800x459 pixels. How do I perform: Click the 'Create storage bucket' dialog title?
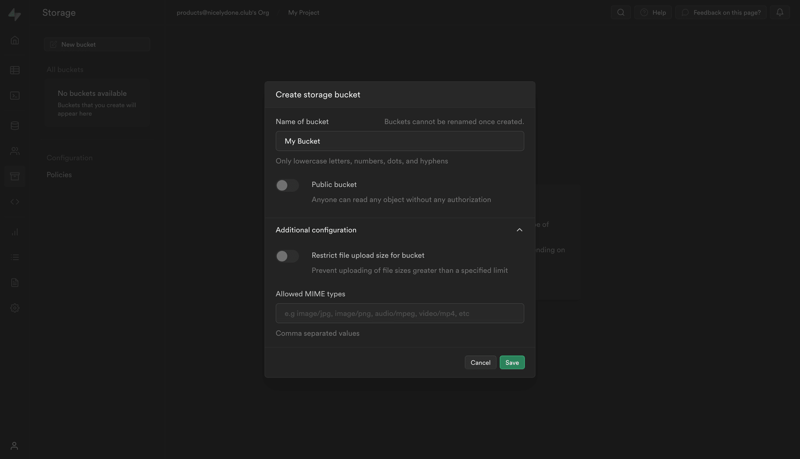coord(318,94)
